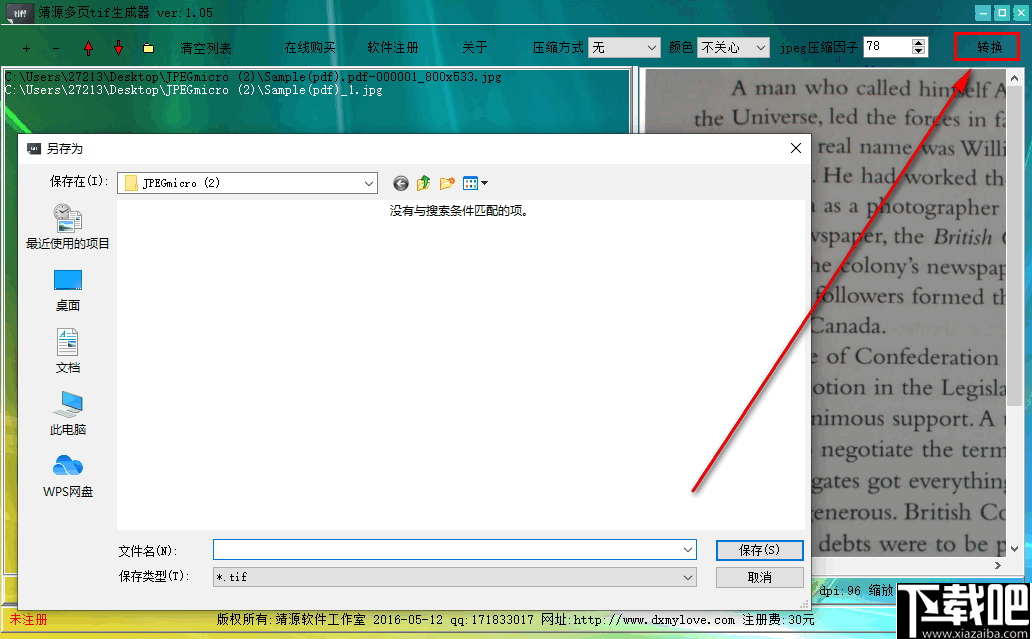Click 清空列表 to clear the list
The image size is (1032, 639).
pyautogui.click(x=206, y=48)
